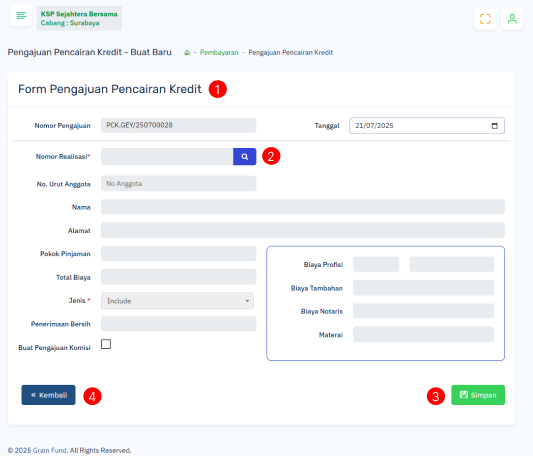The image size is (533, 456).
Task: Click 'Pengajuan Pencairan Kredit - Buat Baru' title
Action: coord(89,52)
